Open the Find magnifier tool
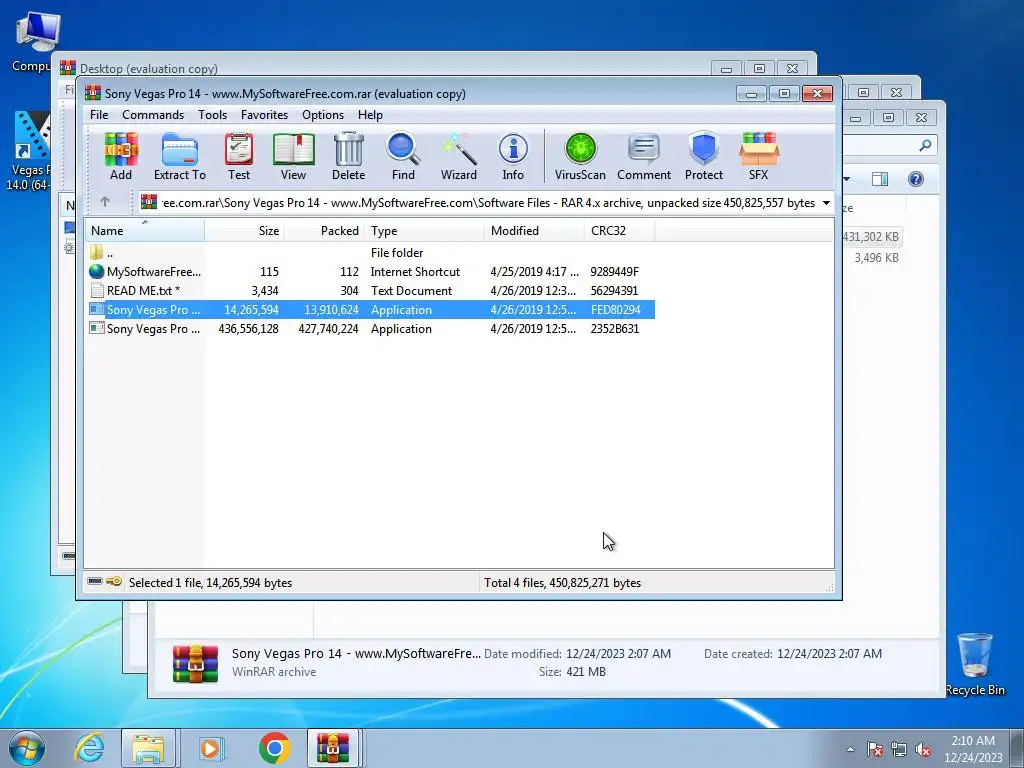 point(403,157)
